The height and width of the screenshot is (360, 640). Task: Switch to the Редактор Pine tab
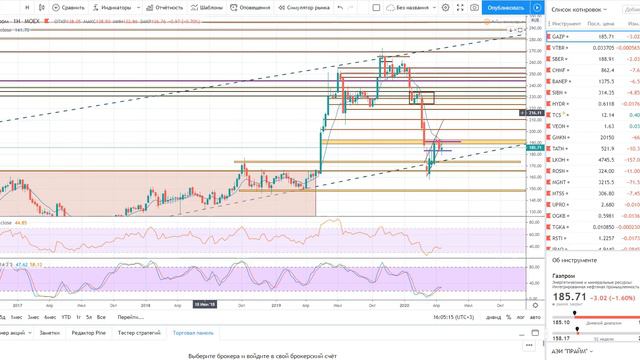pos(89,333)
